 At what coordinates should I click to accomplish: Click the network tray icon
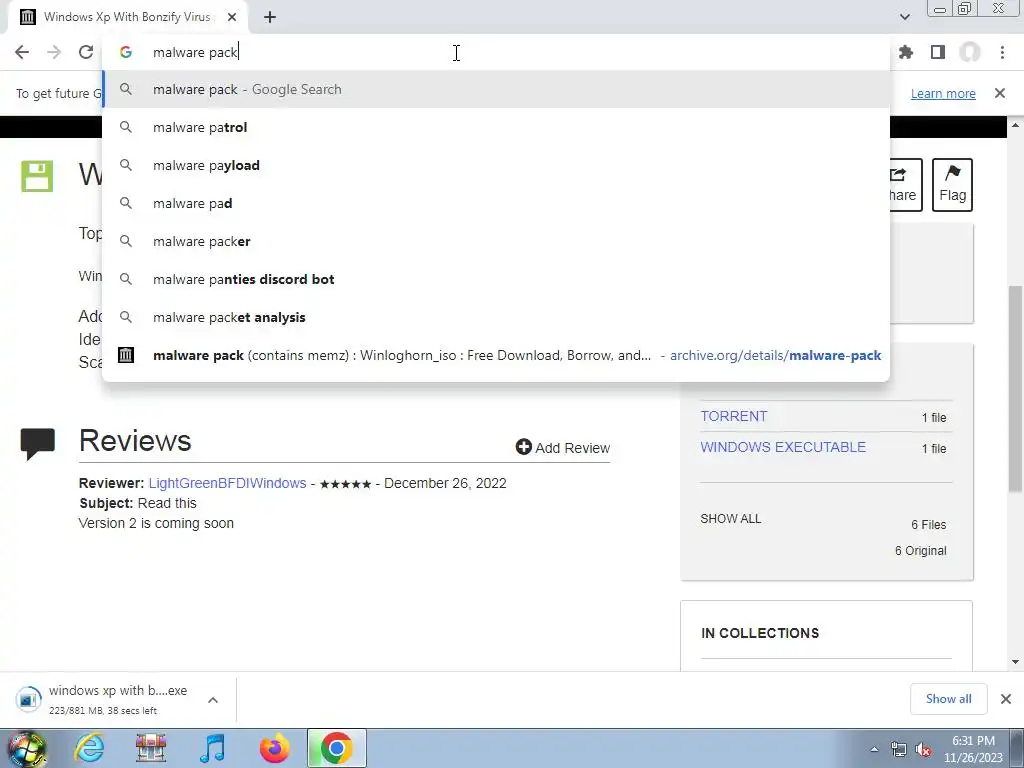[x=899, y=750]
